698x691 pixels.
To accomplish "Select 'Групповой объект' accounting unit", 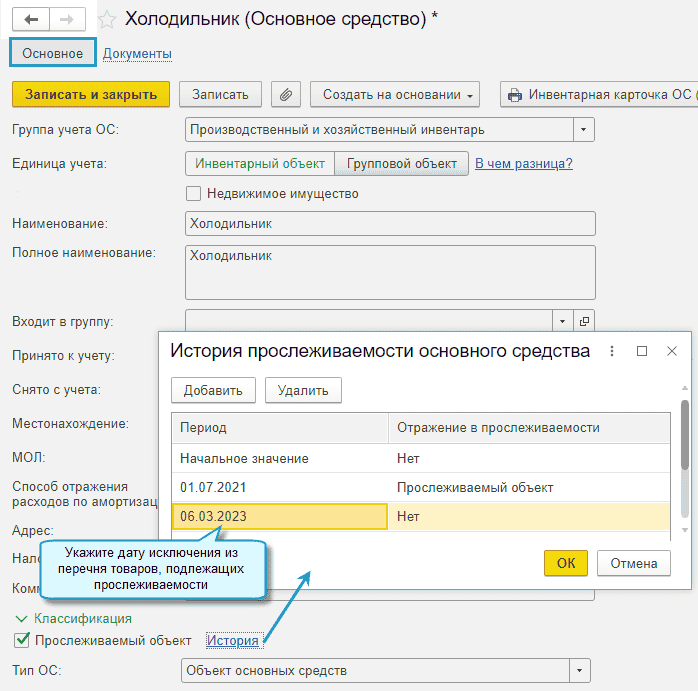I will [402, 163].
